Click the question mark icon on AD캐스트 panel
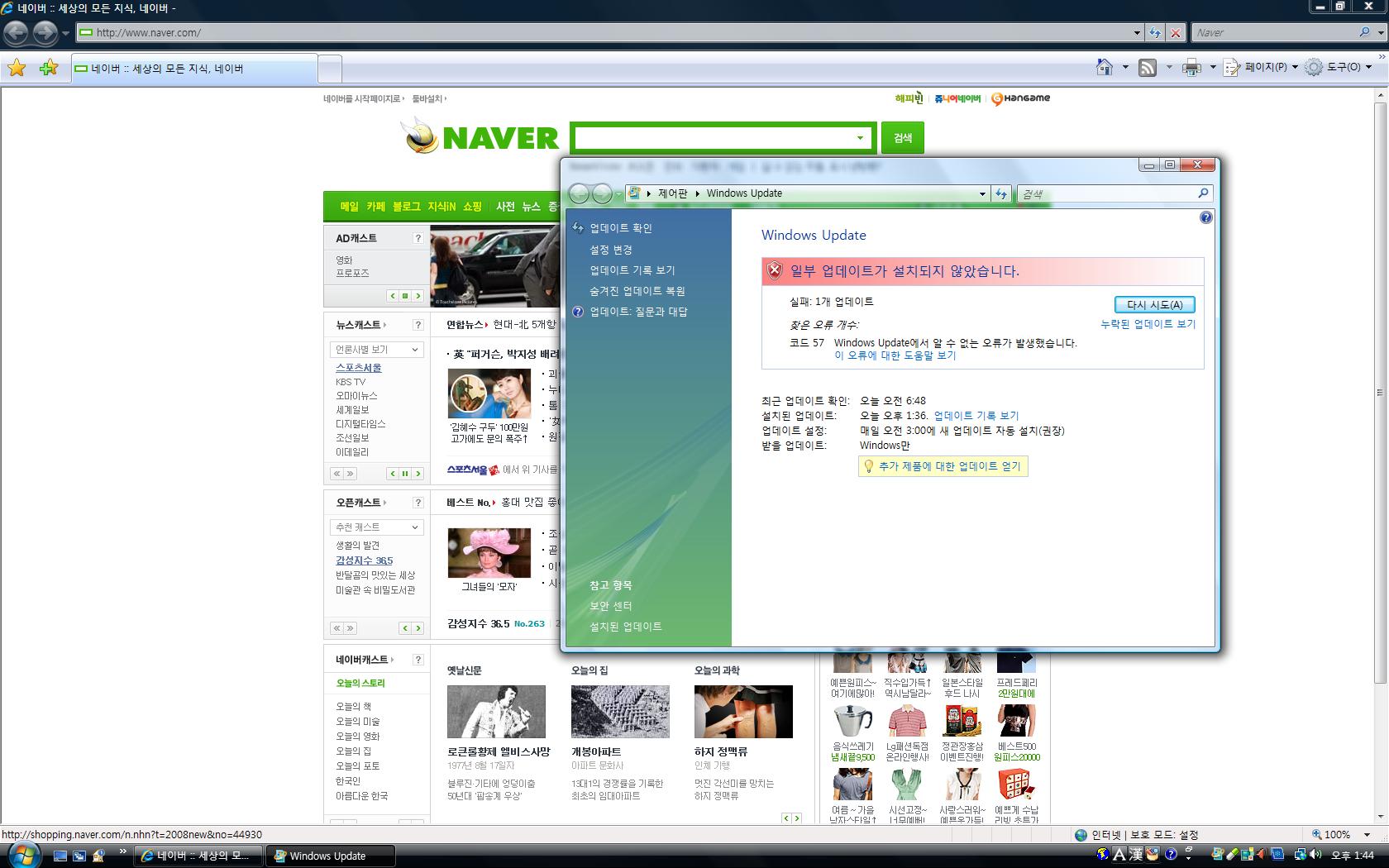The width and height of the screenshot is (1389, 868). [418, 238]
